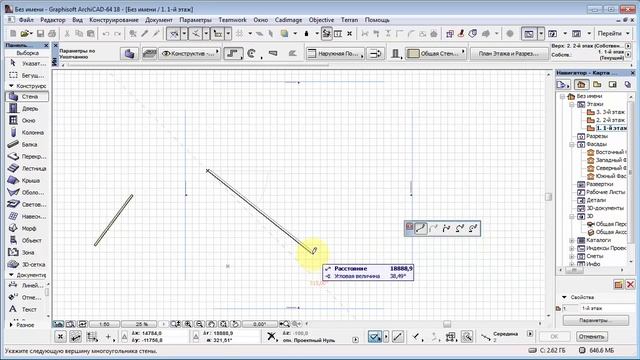Toggle the straight segment option in the pet palette
The image size is (640, 360).
(x=420, y=229)
